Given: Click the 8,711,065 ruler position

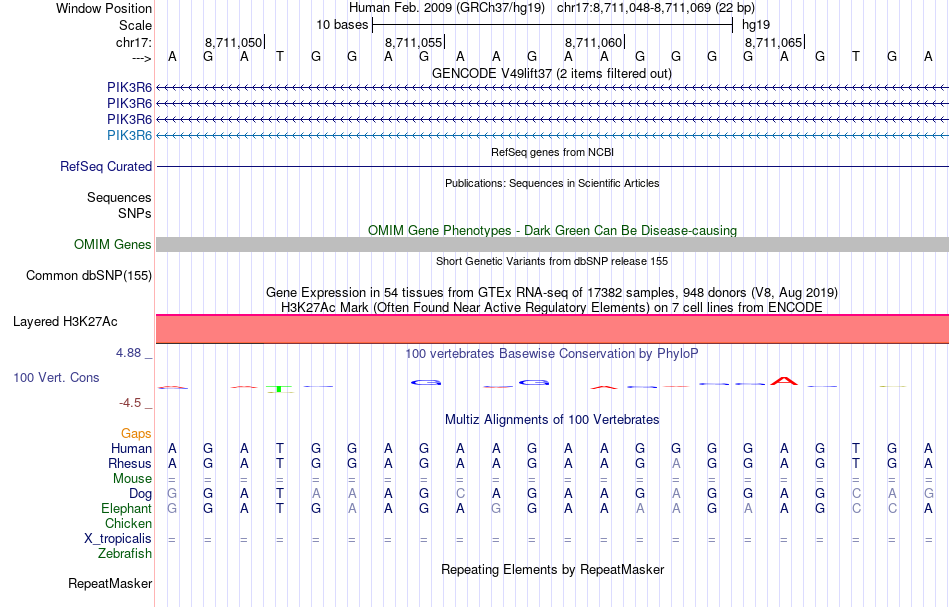Looking at the screenshot, I should click(774, 42).
